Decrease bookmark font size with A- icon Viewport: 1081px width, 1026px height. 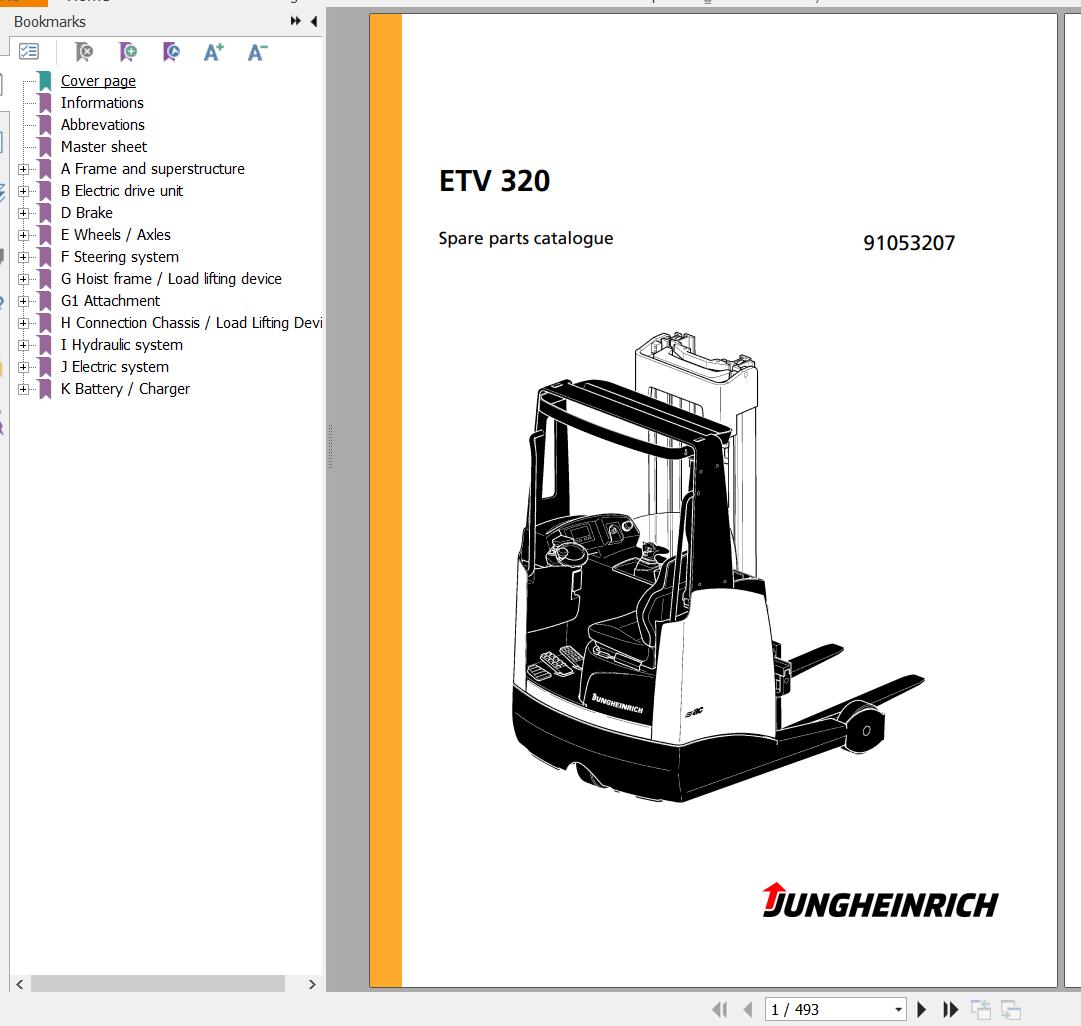[257, 52]
